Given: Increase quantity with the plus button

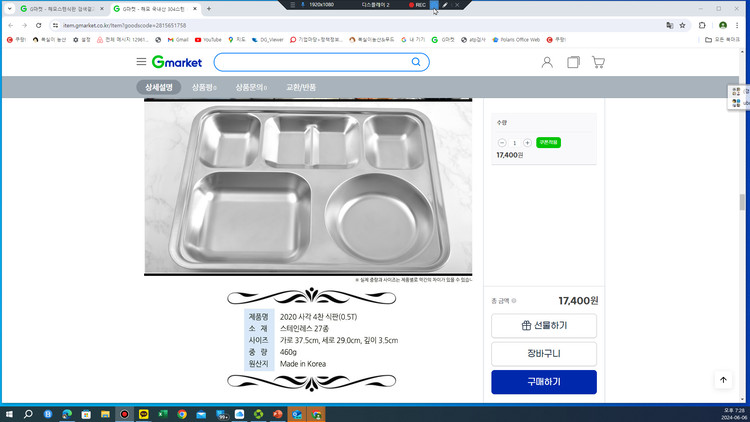Looking at the screenshot, I should [527, 143].
